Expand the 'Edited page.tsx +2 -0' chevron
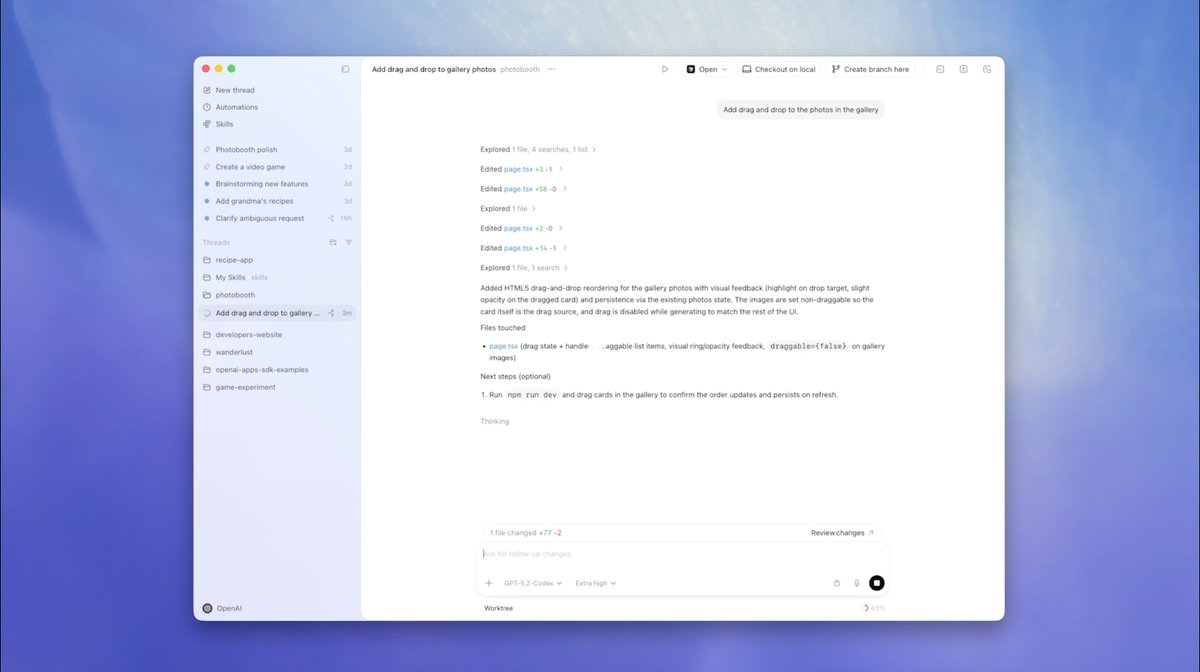Image resolution: width=1200 pixels, height=672 pixels. click(561, 228)
